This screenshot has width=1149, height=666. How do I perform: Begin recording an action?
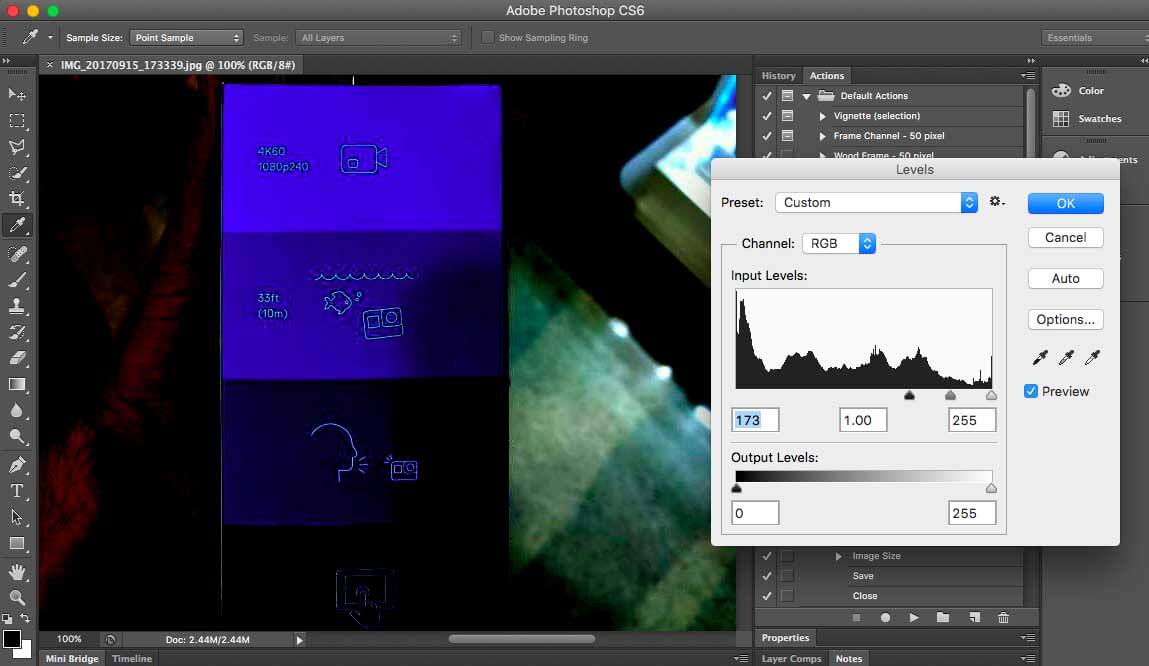[885, 618]
